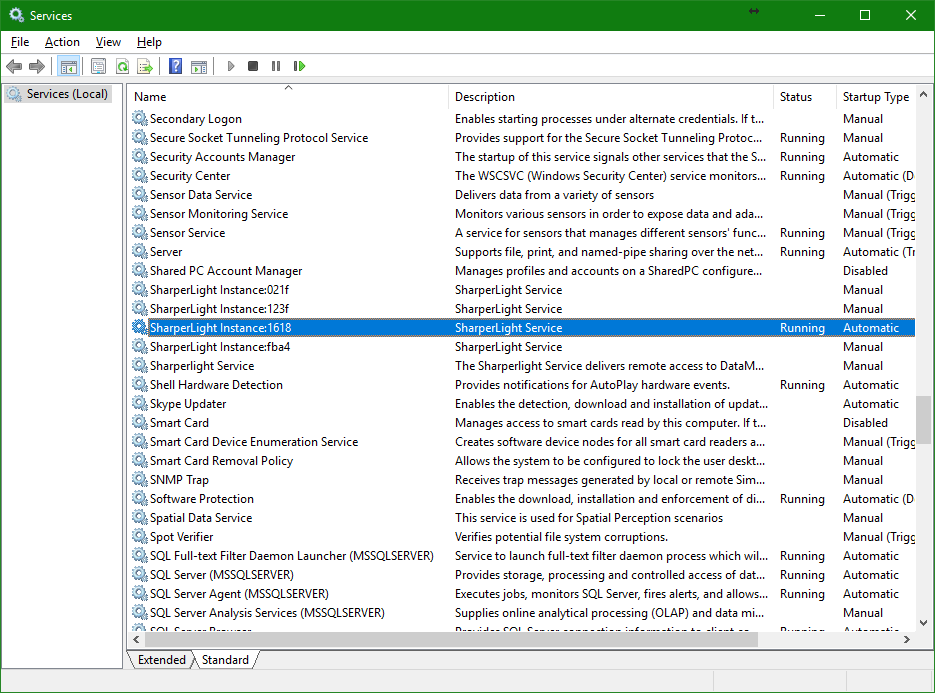
Task: Switch to the Extended tab
Action: coord(162,660)
